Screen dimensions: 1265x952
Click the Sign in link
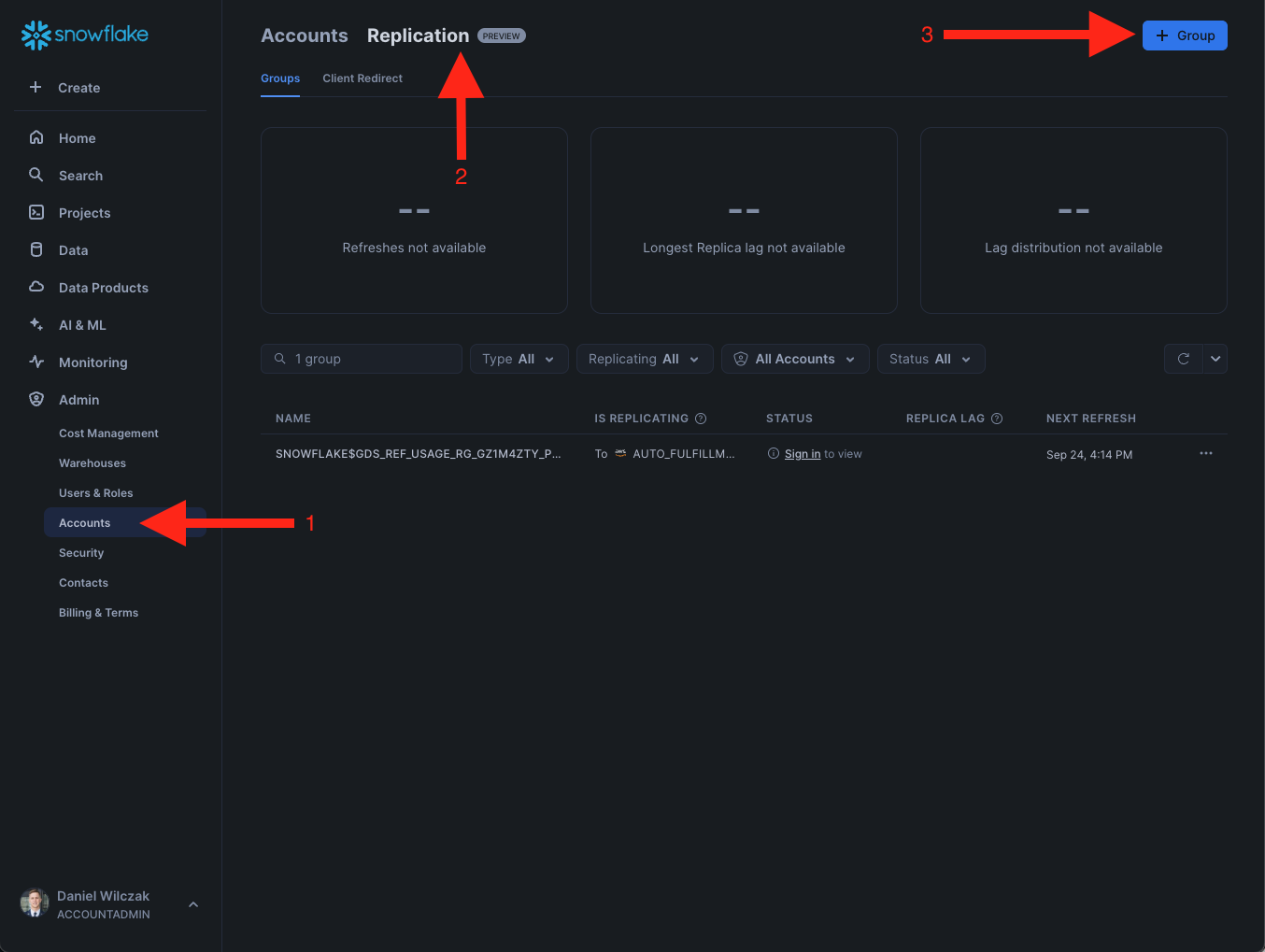tap(803, 454)
